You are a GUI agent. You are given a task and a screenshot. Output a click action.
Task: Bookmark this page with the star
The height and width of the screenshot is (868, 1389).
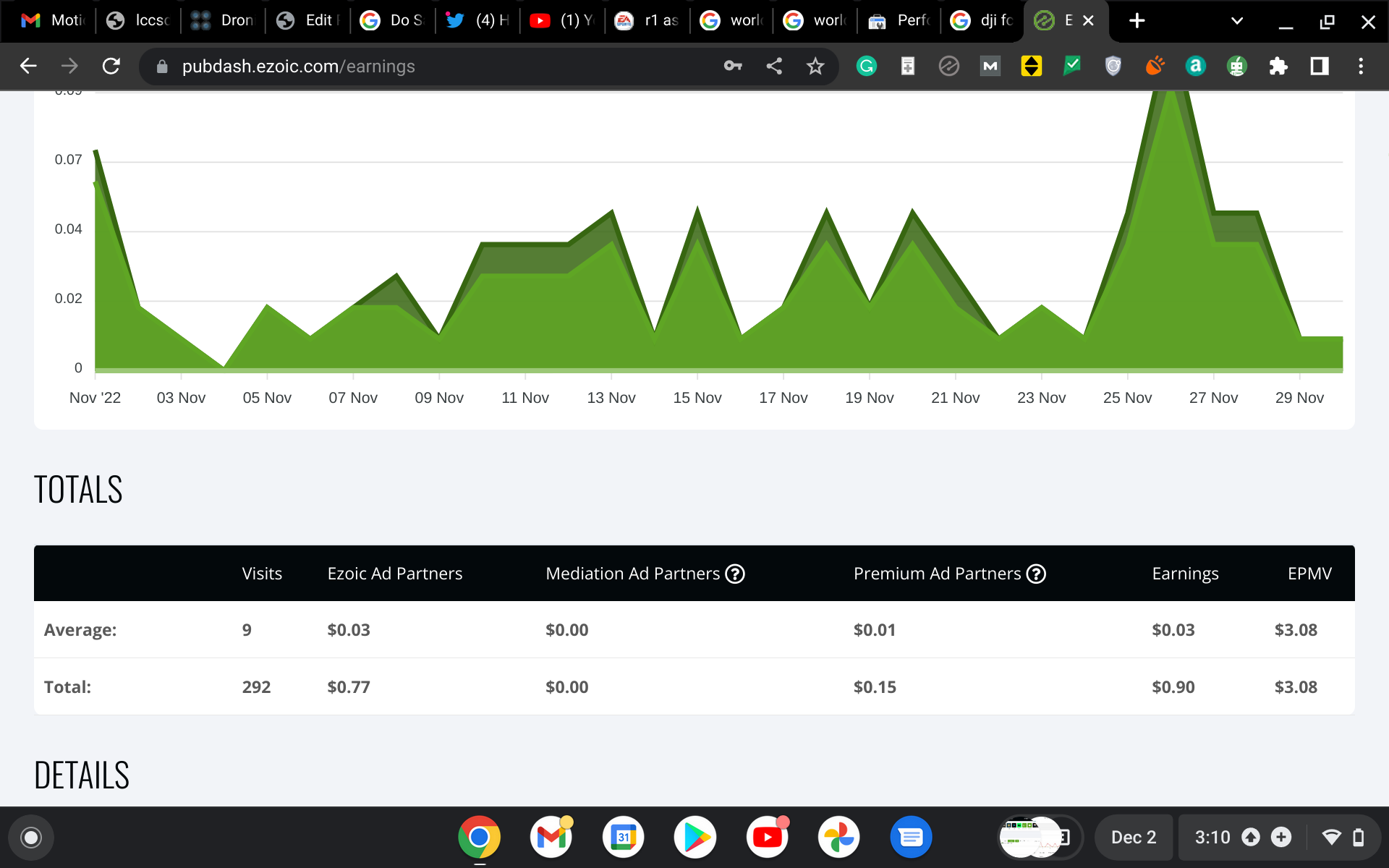click(x=815, y=67)
